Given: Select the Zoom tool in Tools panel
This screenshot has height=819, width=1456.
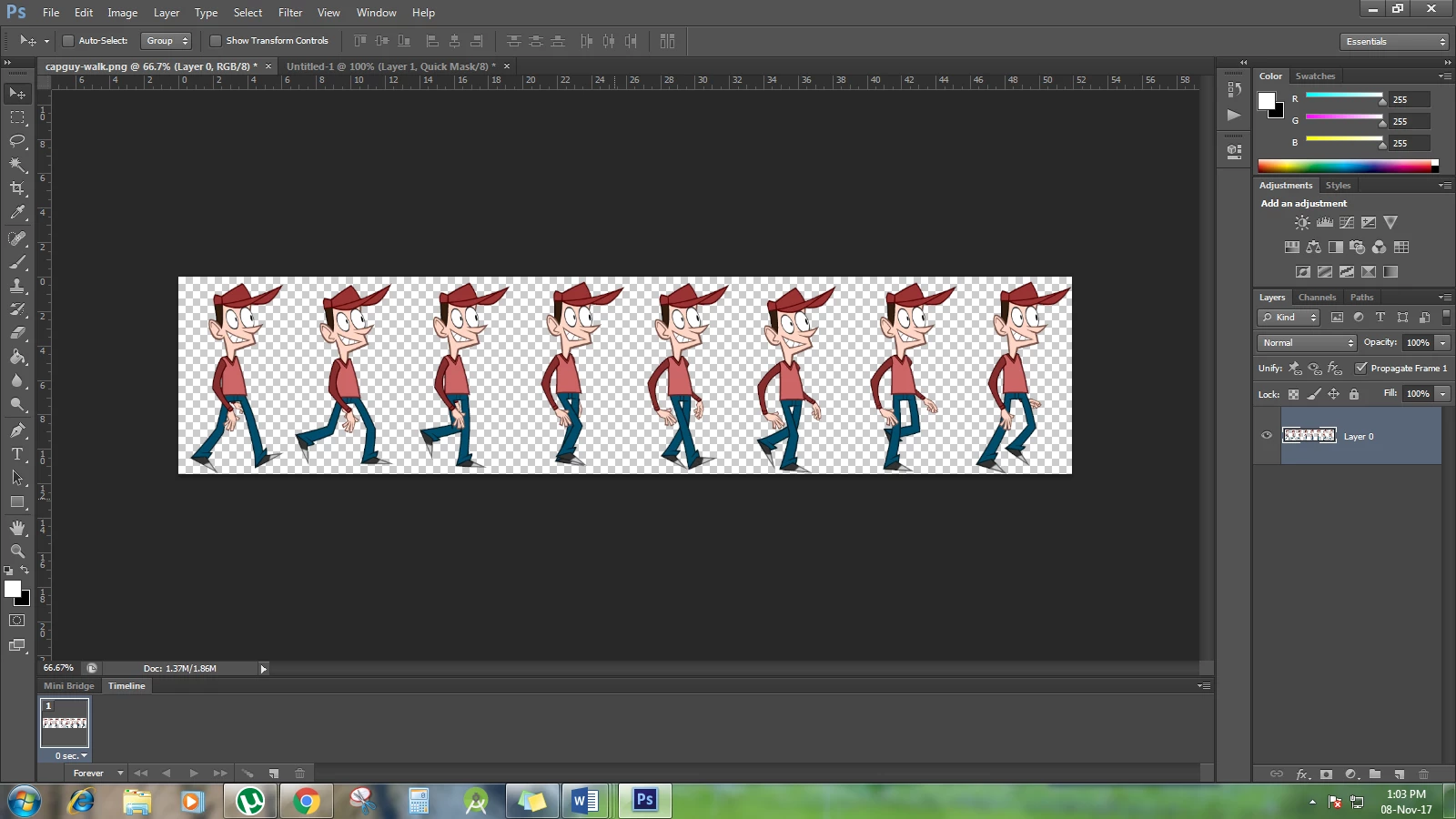Looking at the screenshot, I should pos(17,551).
